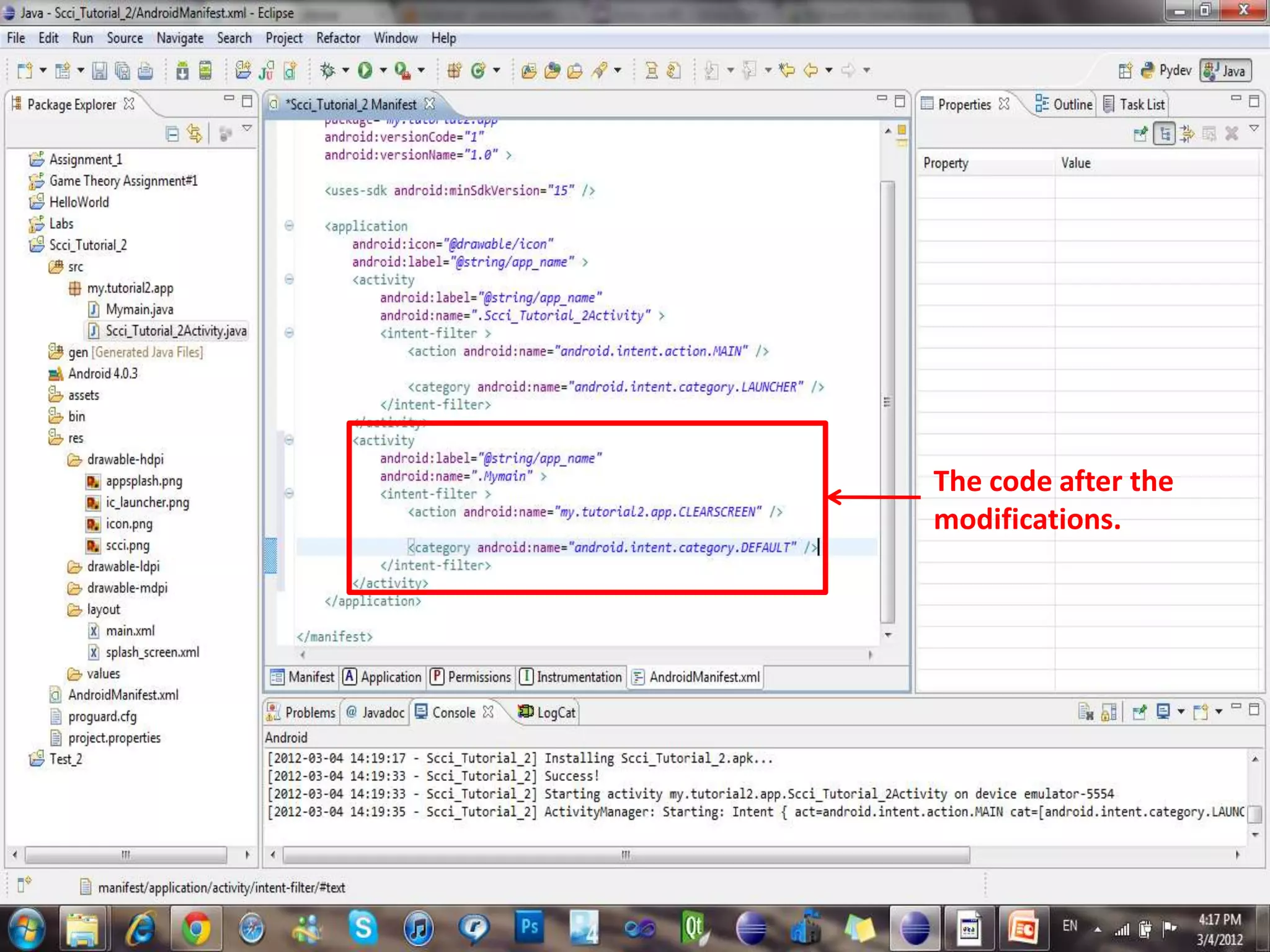Switch to the Task List tab

[1135, 104]
